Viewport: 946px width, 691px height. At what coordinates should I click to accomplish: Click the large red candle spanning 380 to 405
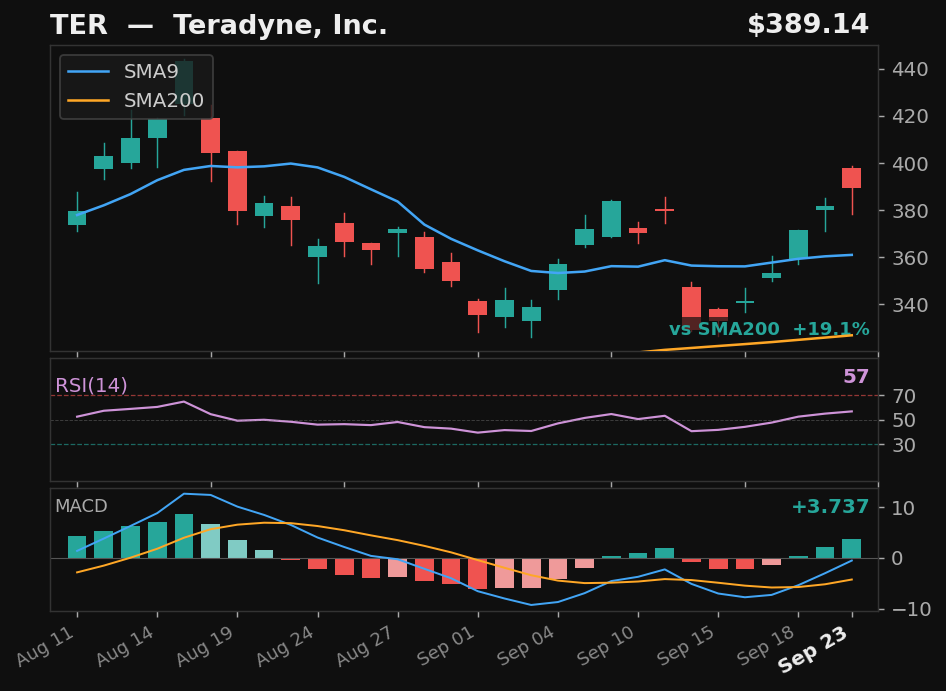237,181
